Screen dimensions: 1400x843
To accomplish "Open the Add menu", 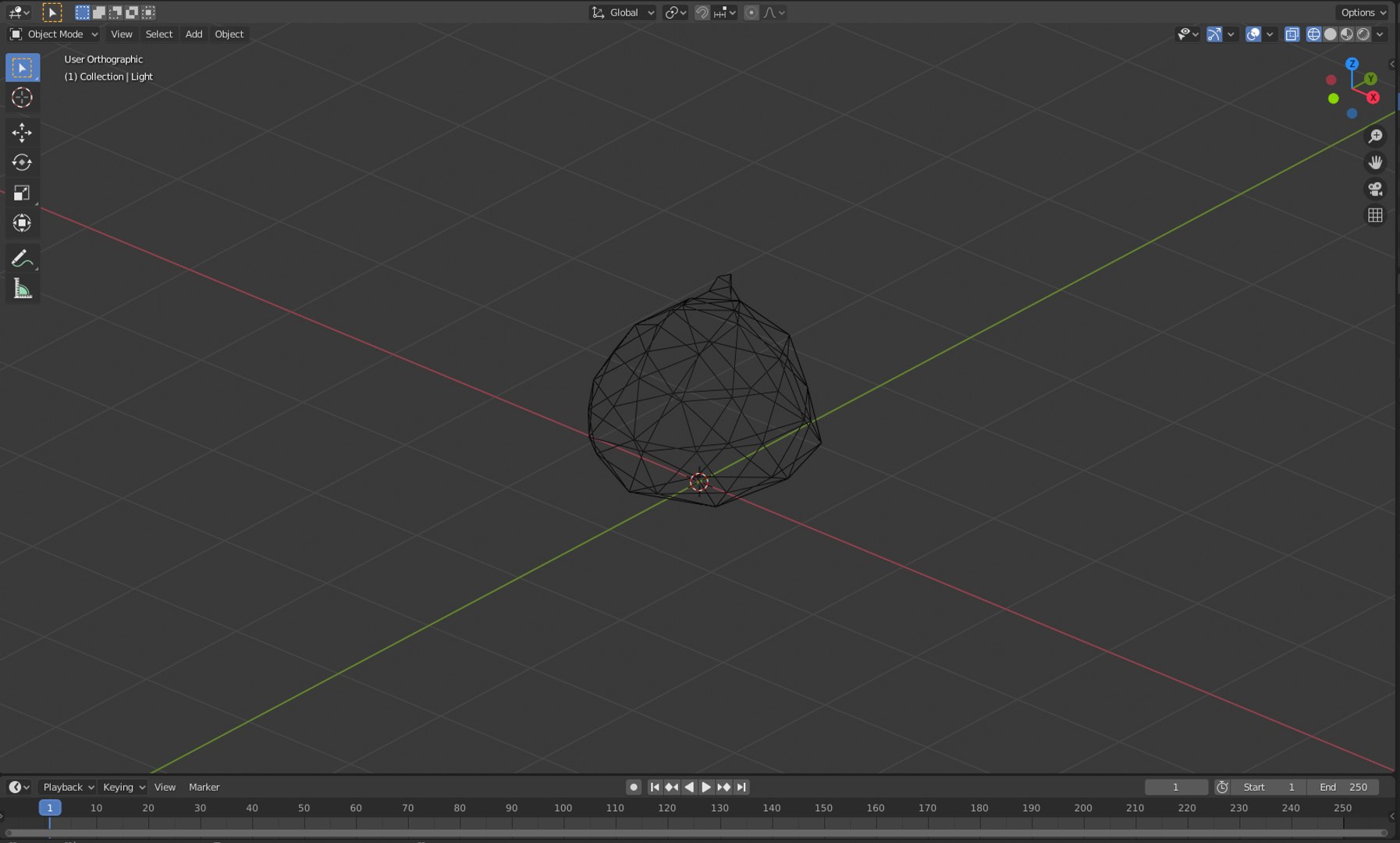I will pyautogui.click(x=194, y=34).
